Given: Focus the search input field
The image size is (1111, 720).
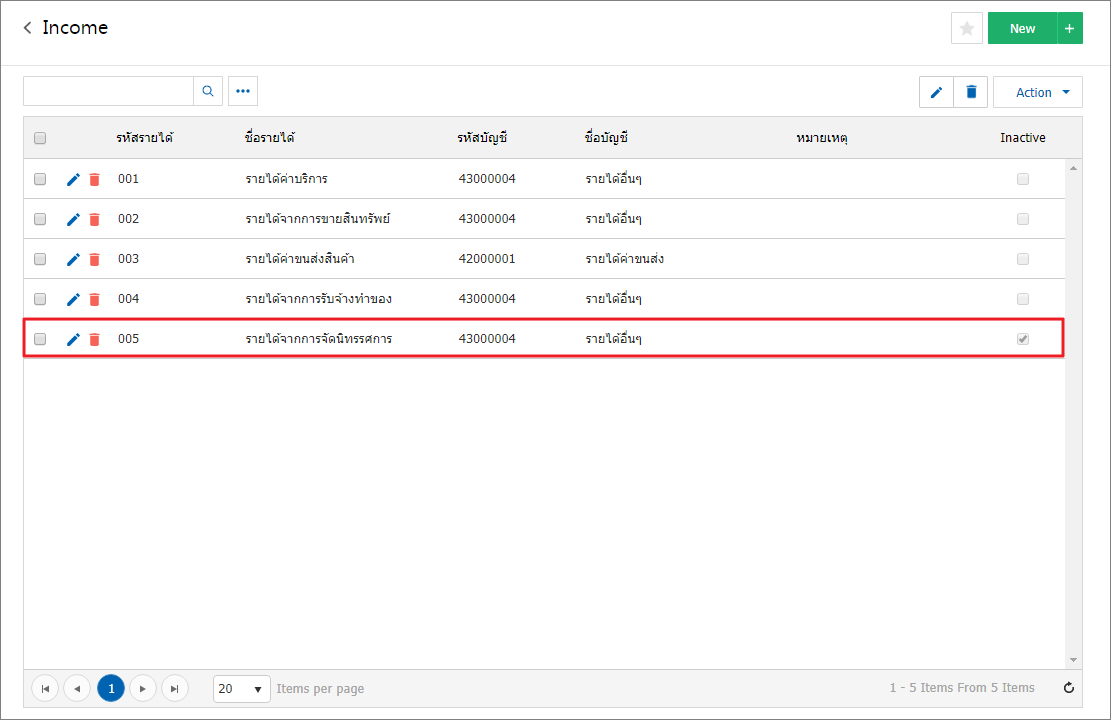Looking at the screenshot, I should [108, 91].
